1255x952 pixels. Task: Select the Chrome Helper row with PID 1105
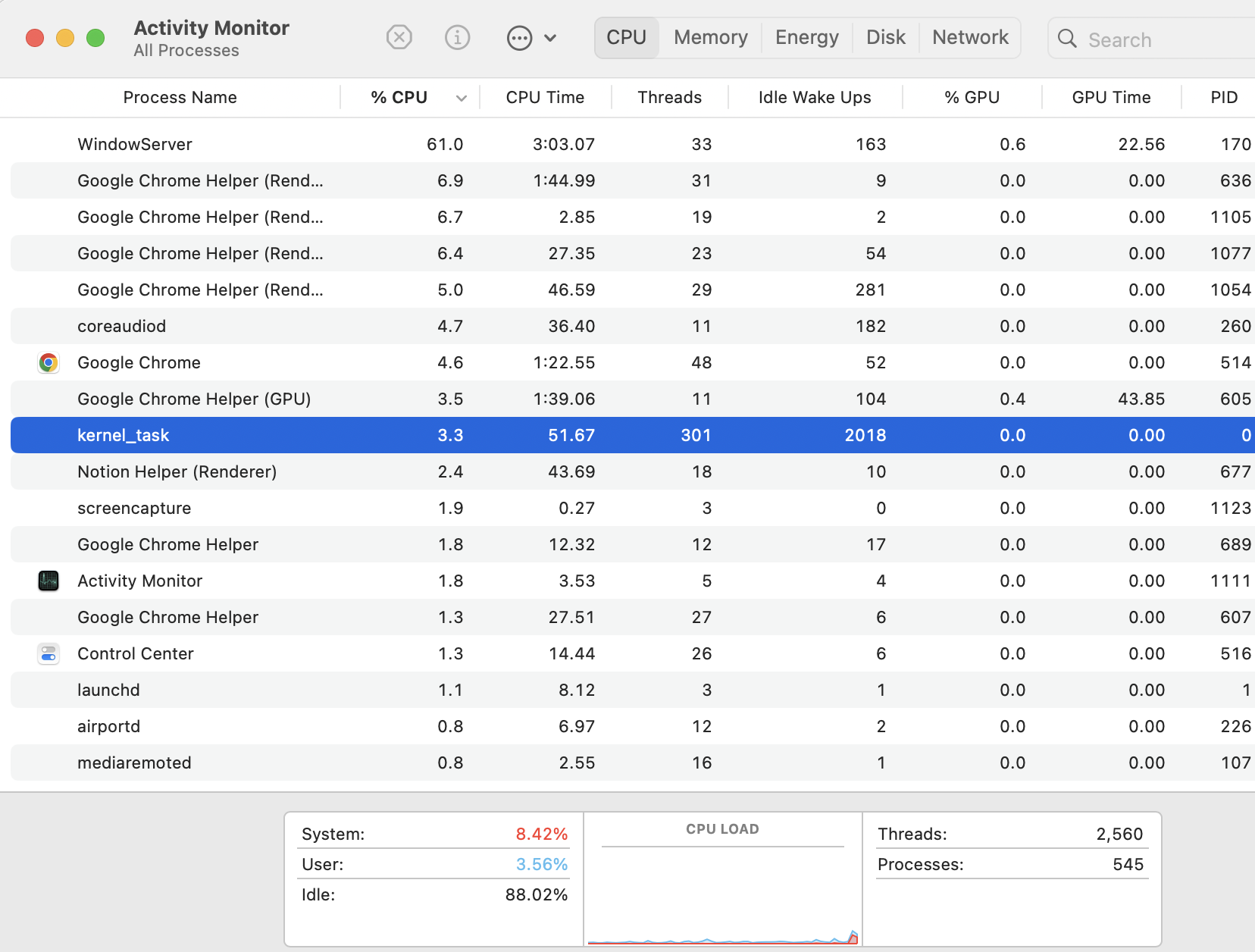tap(633, 217)
